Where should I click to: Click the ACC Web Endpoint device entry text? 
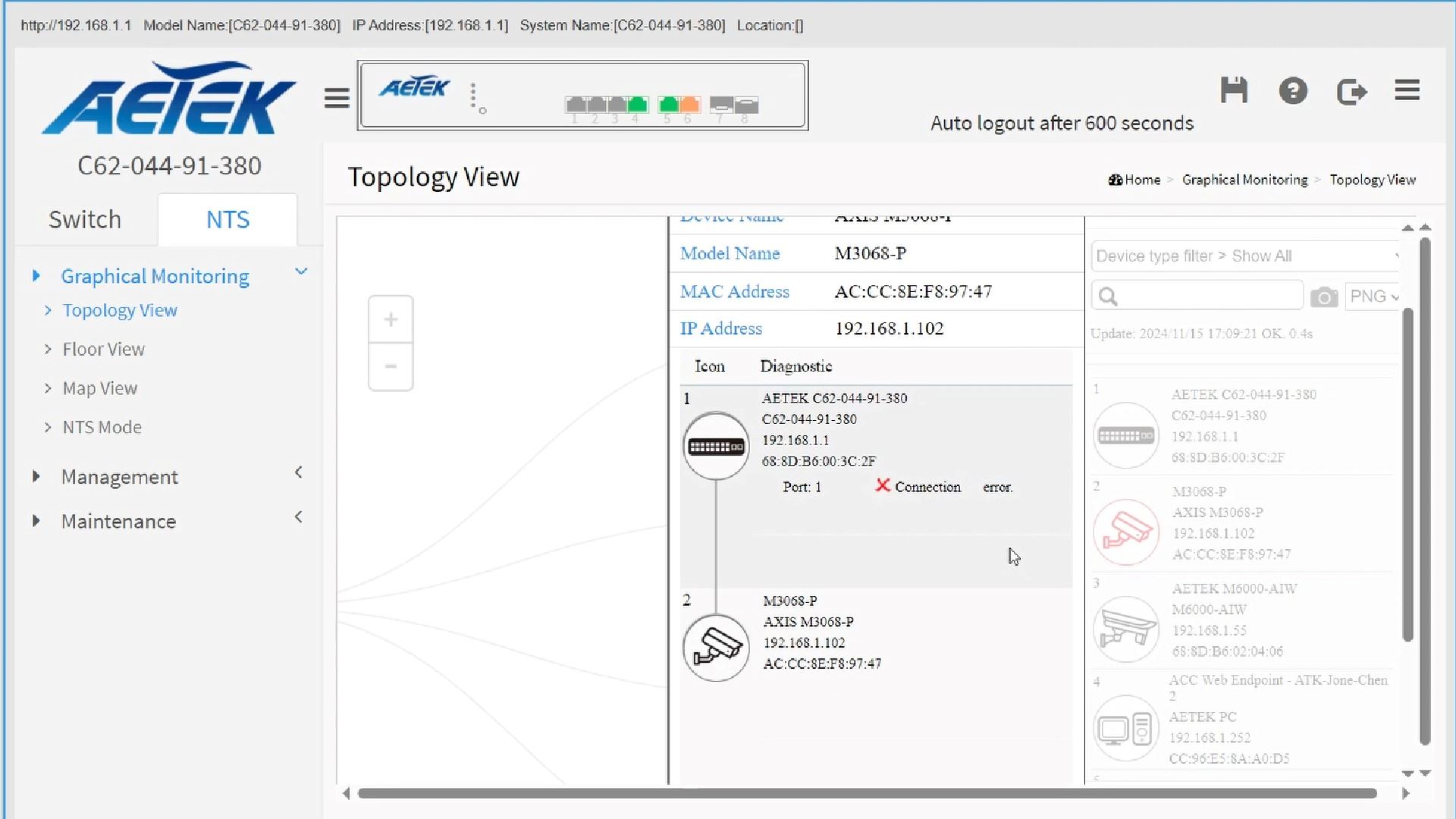pos(1279,687)
